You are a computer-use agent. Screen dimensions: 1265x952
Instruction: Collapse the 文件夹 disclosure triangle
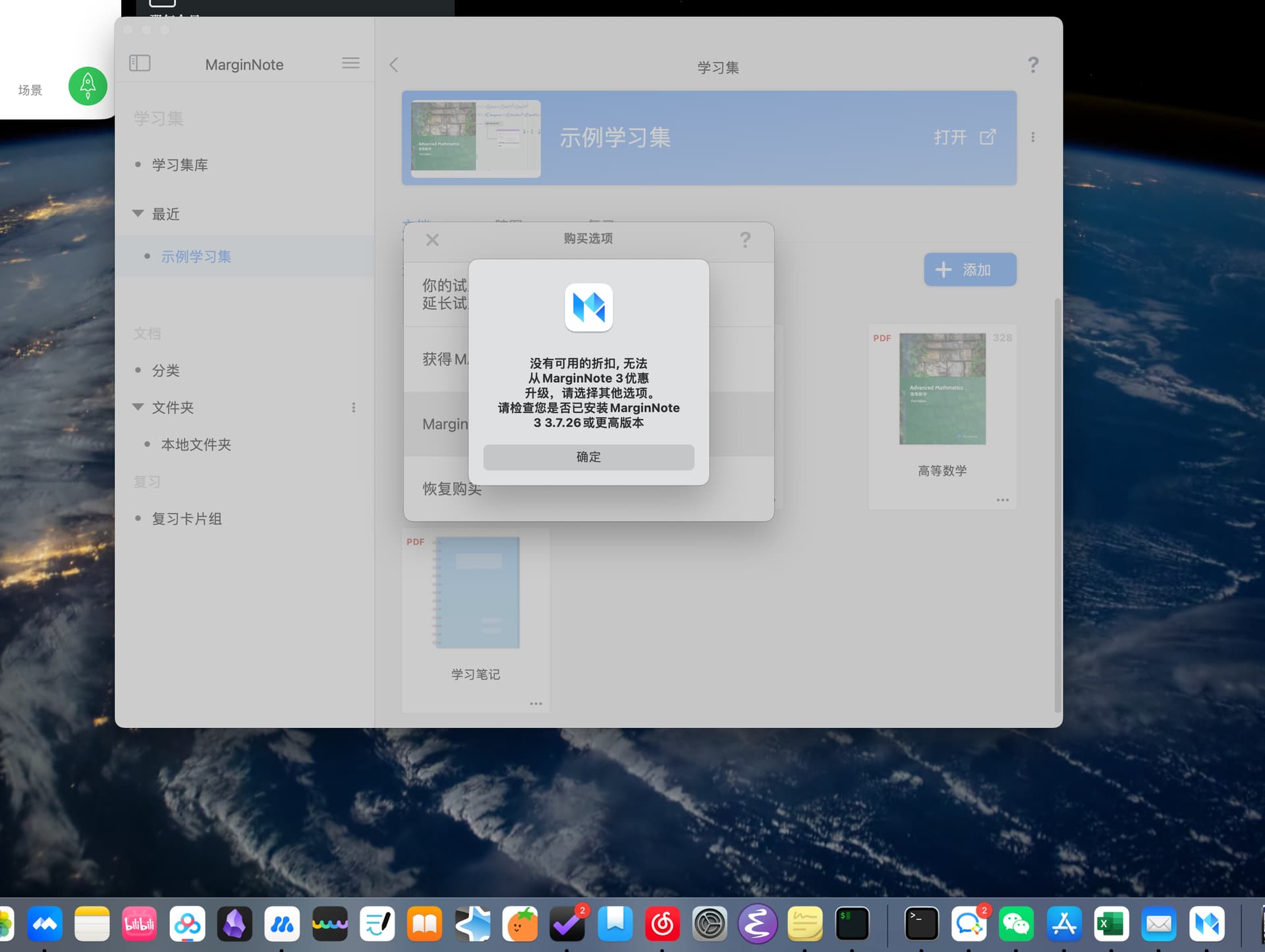(138, 407)
